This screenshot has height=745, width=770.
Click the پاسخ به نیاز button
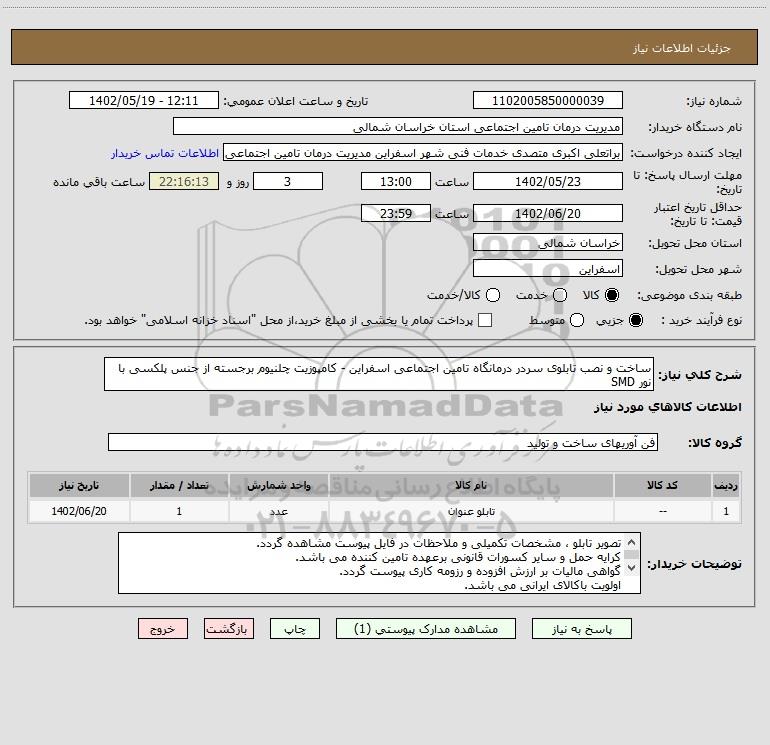coord(581,629)
